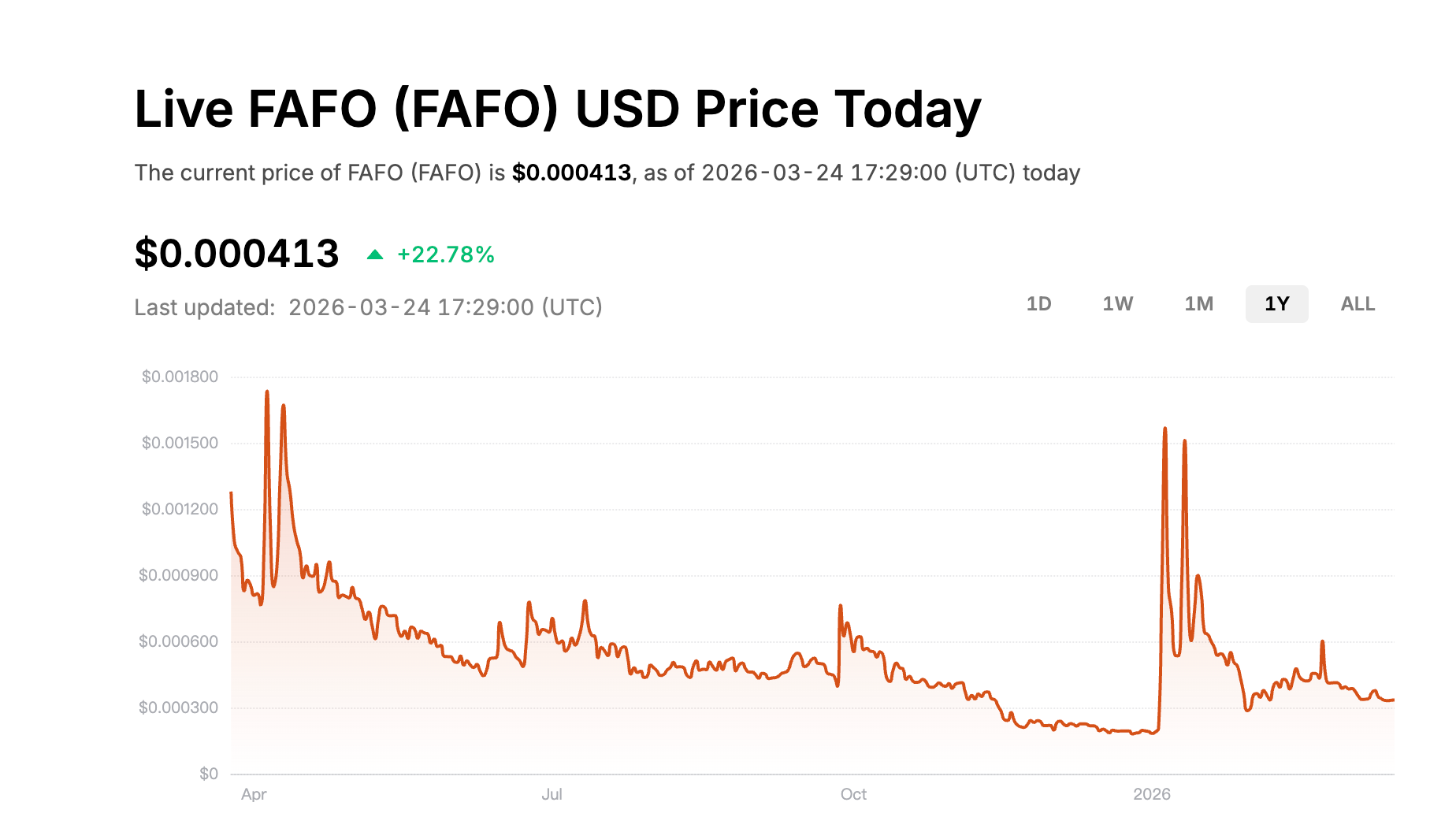Select the 1W time range

tap(1117, 304)
